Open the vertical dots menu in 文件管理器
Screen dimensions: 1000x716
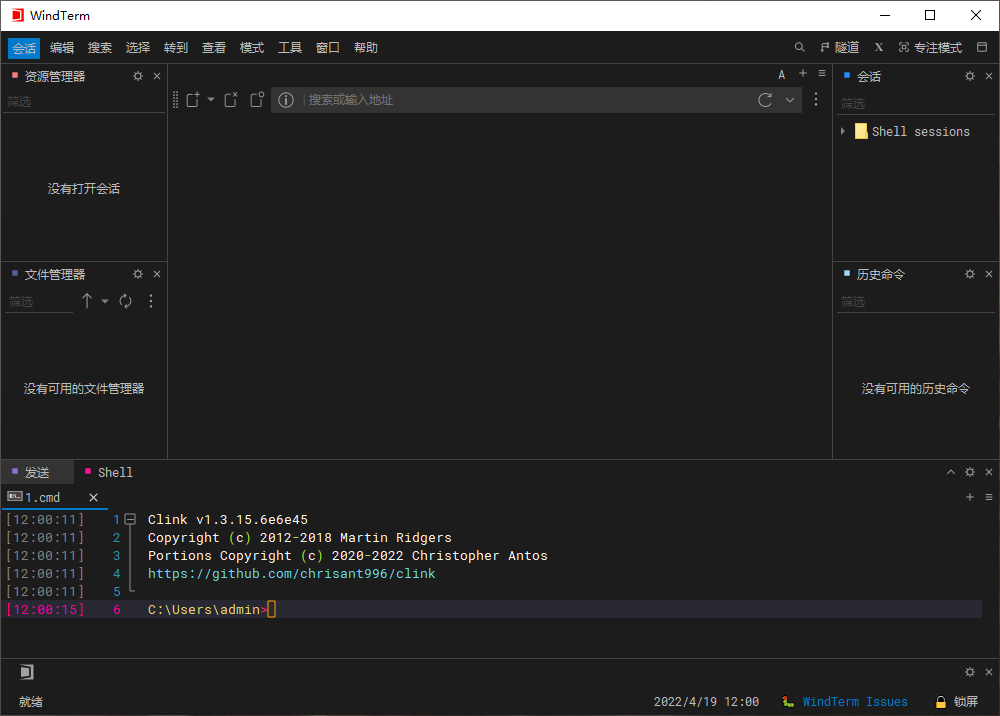point(151,301)
